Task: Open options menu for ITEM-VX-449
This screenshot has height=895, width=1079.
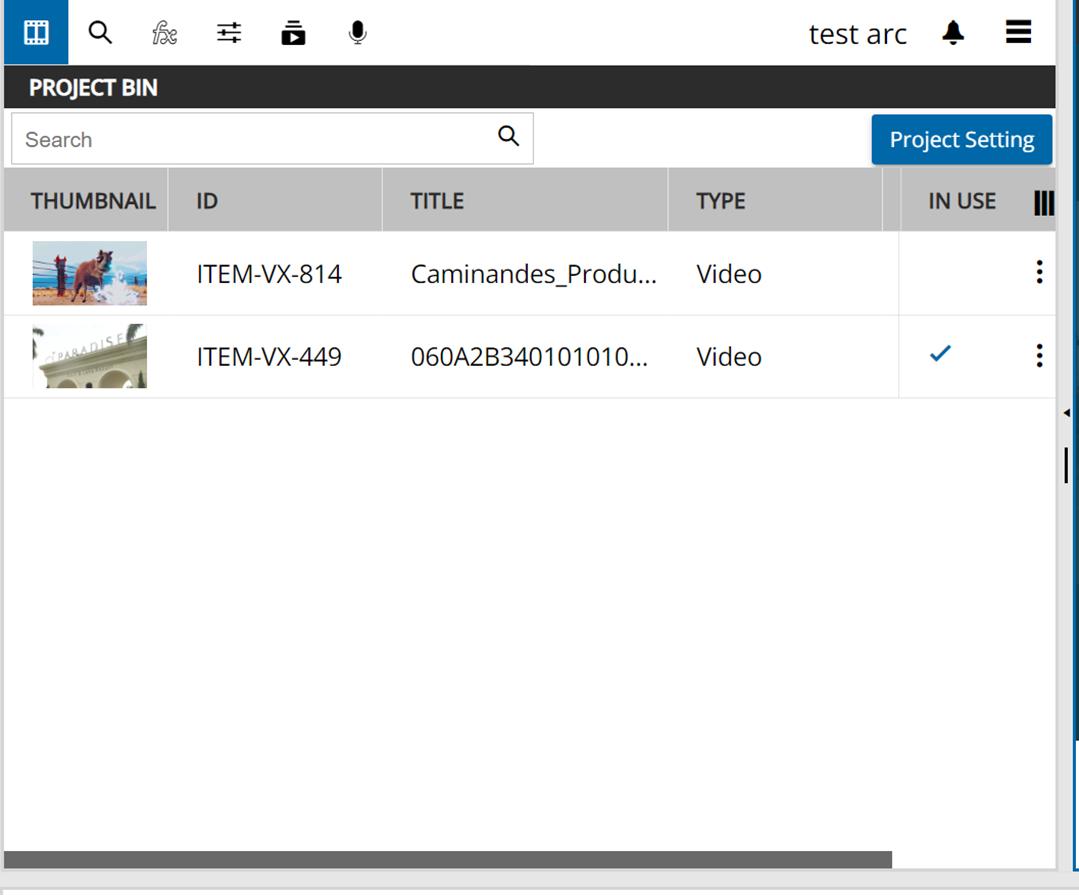Action: 1039,355
